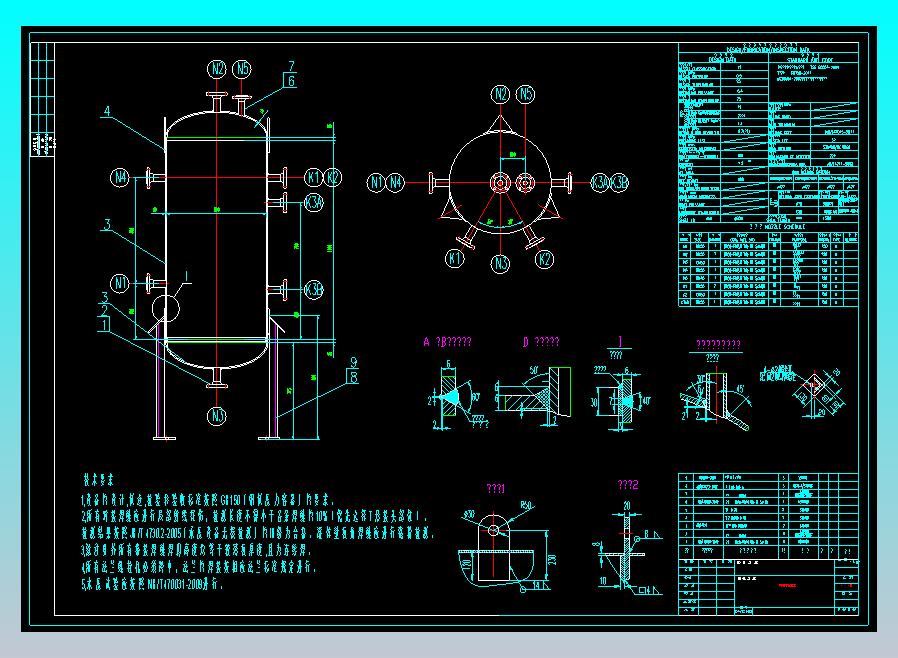This screenshot has height=658, width=898.
Task: Click K3B bubble in elevation view
Action: point(314,290)
